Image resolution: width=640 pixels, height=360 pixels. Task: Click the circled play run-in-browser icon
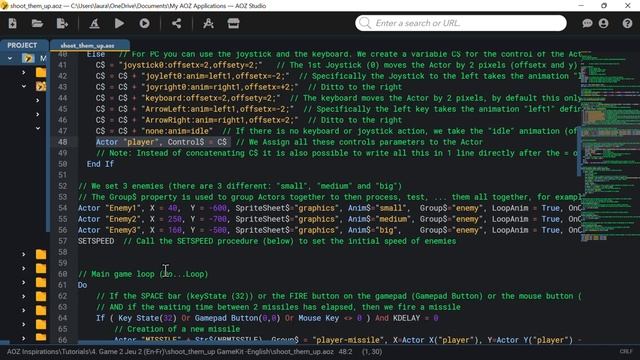point(144,23)
